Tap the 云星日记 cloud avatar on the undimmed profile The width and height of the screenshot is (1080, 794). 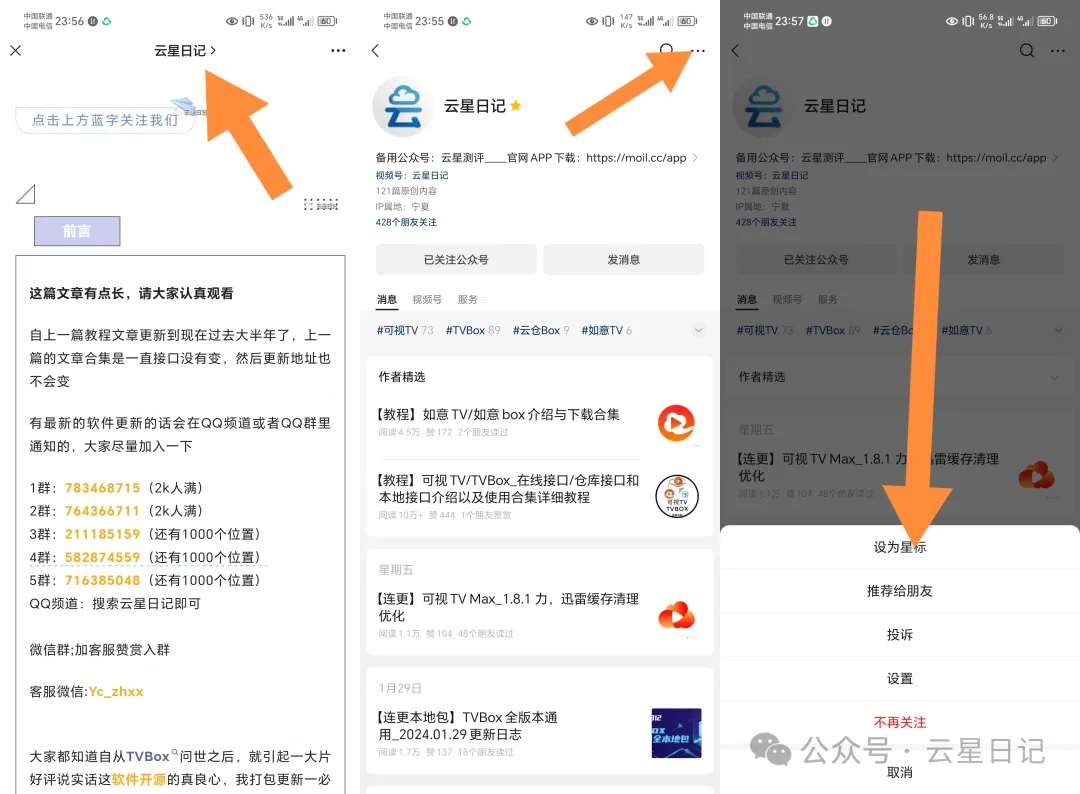404,106
